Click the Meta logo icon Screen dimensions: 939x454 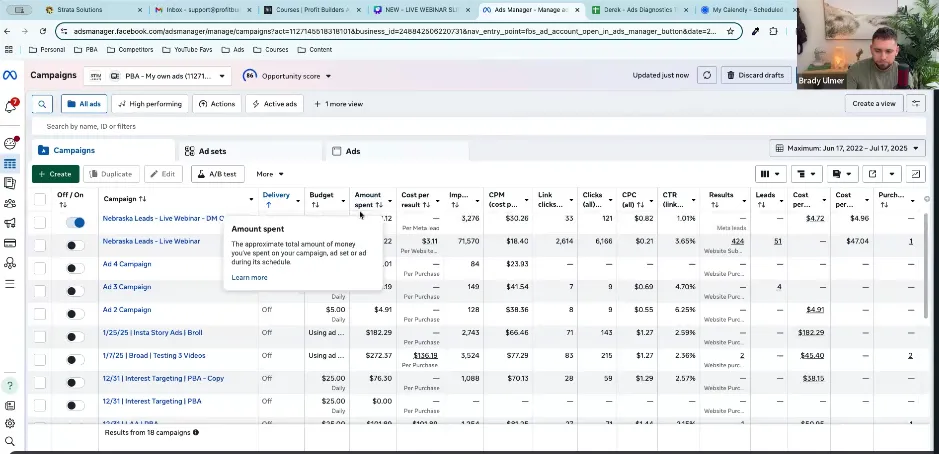10,75
